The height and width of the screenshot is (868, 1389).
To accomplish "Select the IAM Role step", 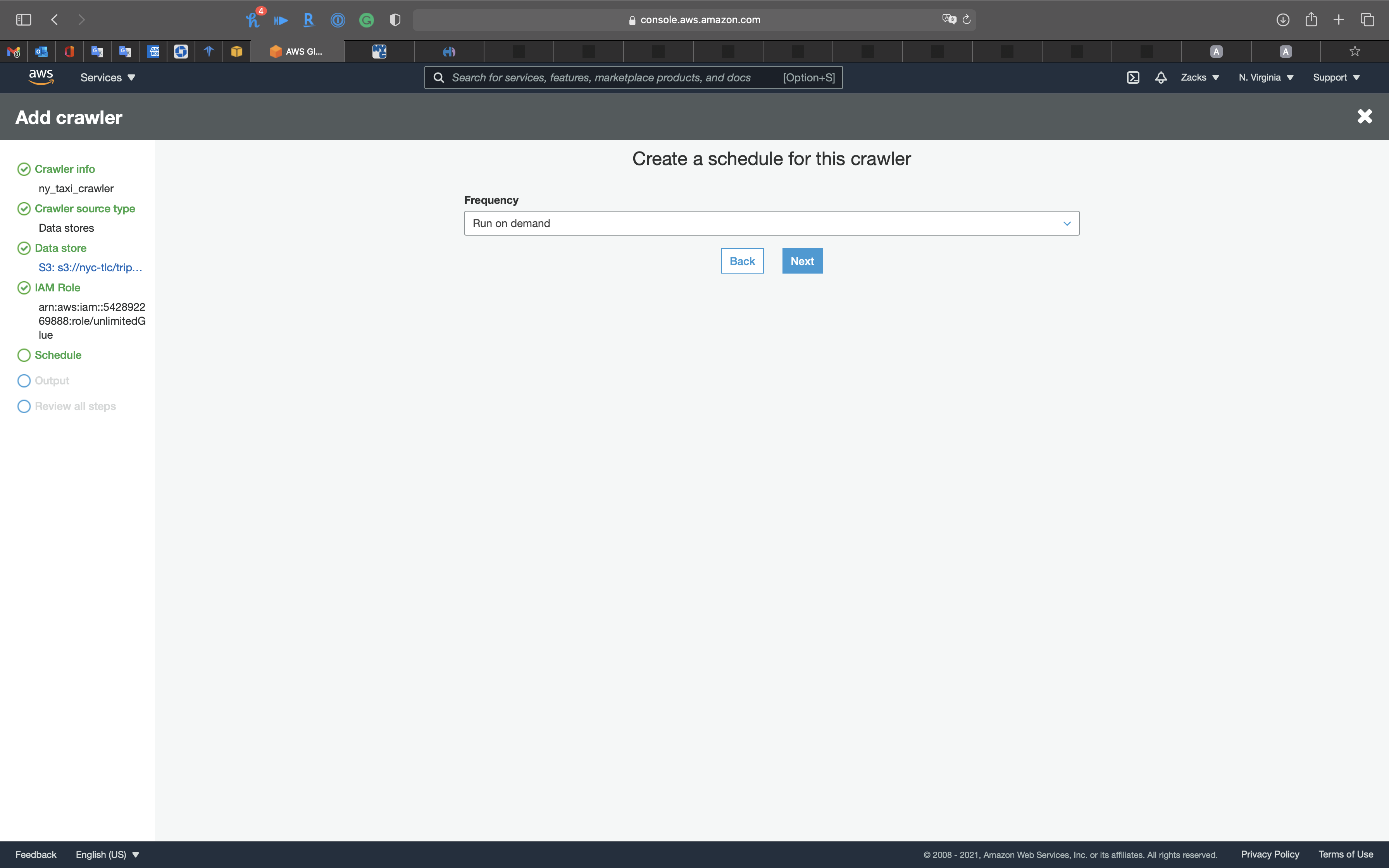I will click(57, 288).
